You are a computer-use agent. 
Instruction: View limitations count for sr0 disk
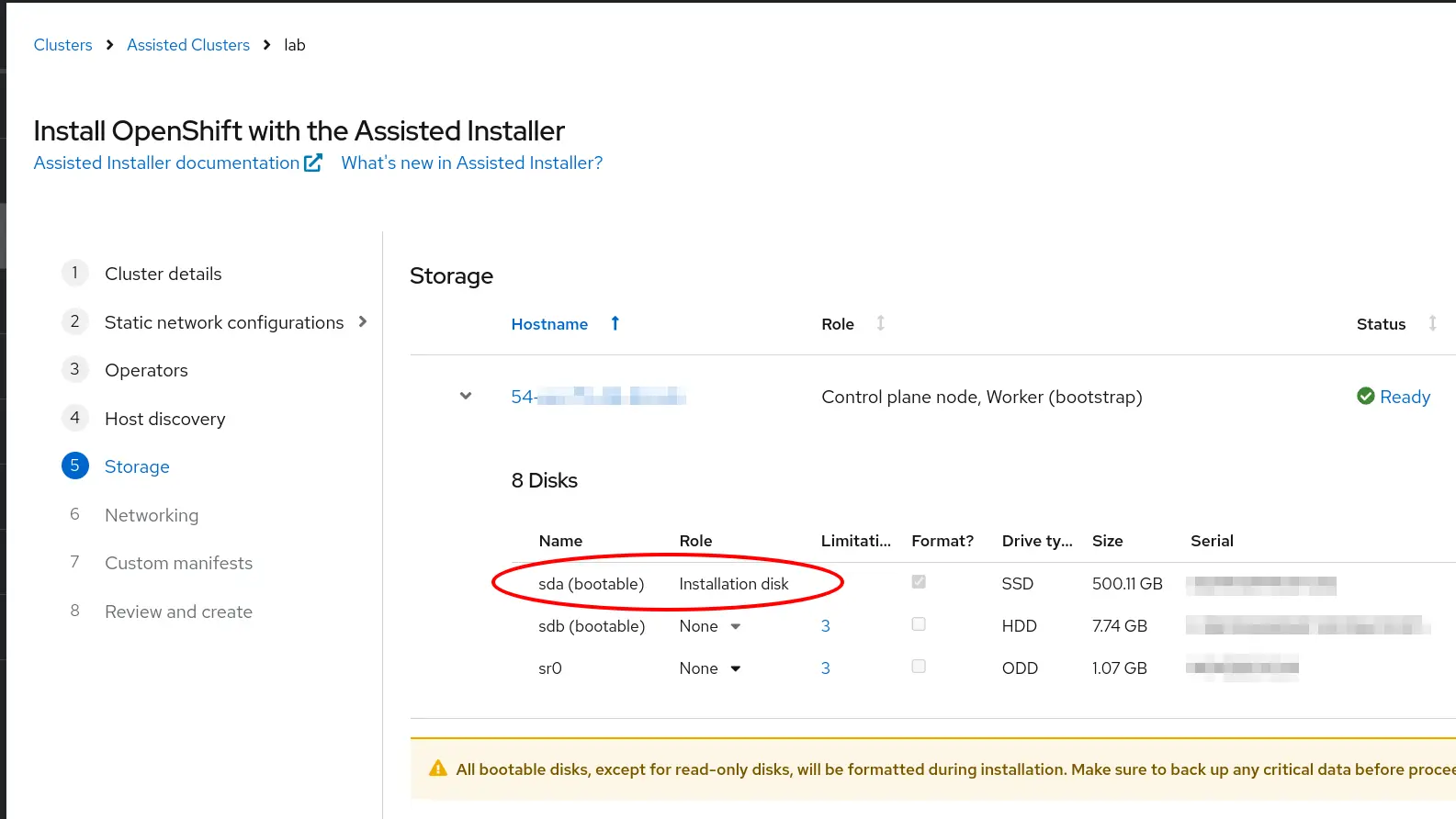pos(825,668)
